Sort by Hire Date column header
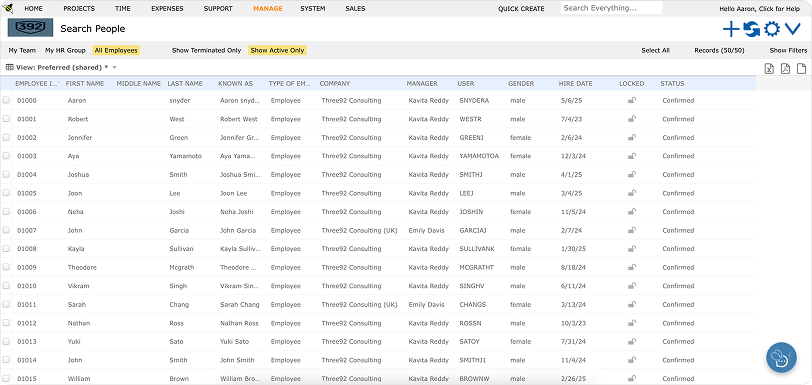The image size is (812, 385). coord(575,83)
